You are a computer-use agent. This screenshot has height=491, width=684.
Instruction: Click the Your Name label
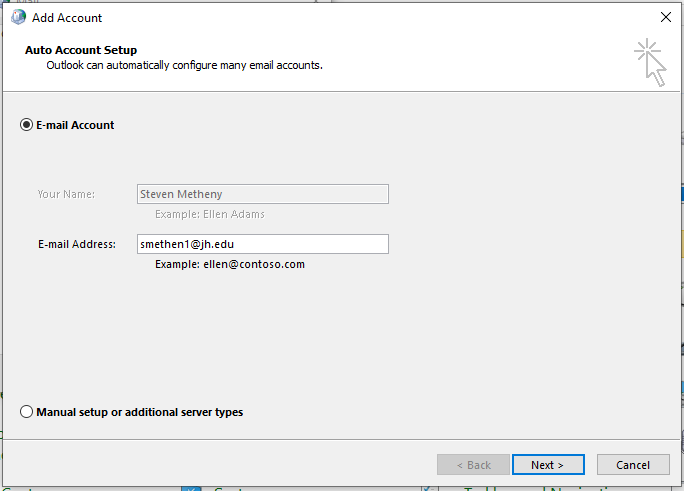click(66, 194)
